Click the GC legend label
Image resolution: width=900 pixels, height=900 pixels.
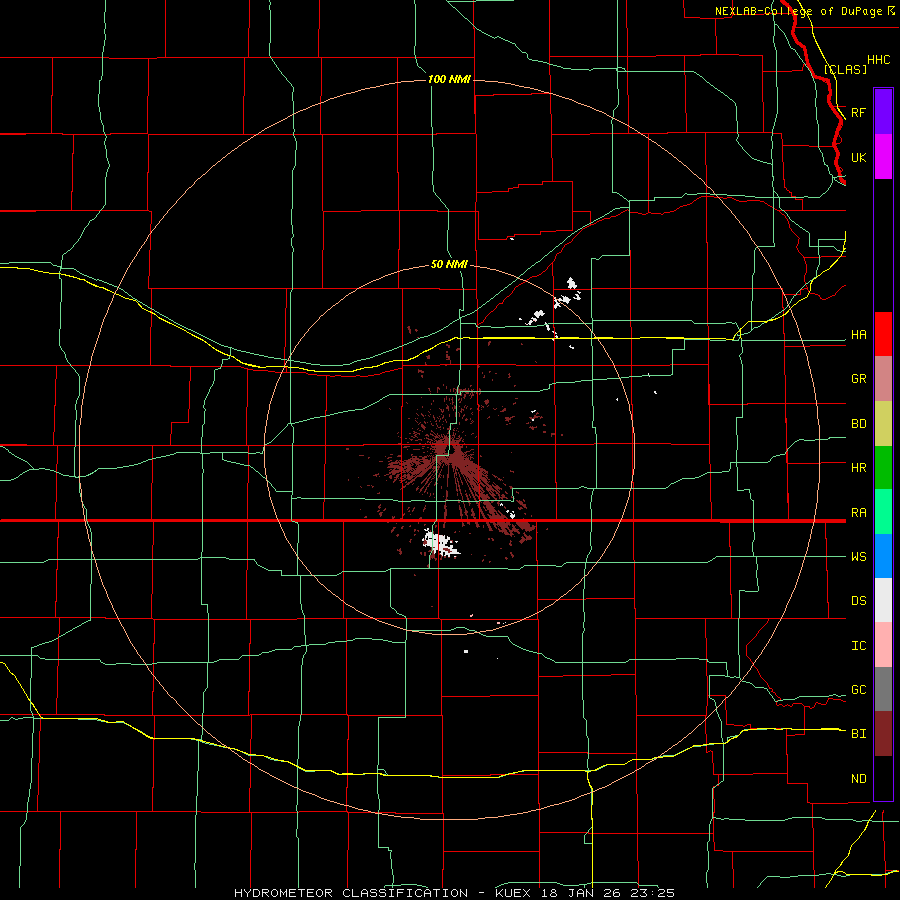click(858, 690)
